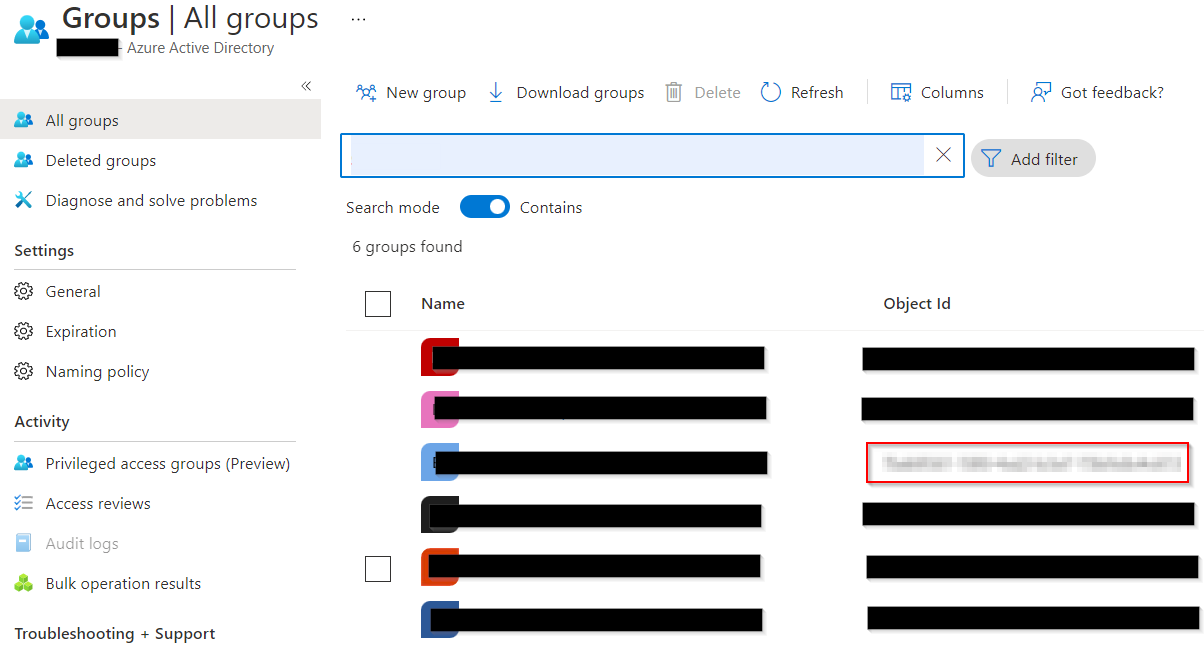Screen dimensions: 1204x648
Task: Click the Refresh button label
Action: coord(817,92)
